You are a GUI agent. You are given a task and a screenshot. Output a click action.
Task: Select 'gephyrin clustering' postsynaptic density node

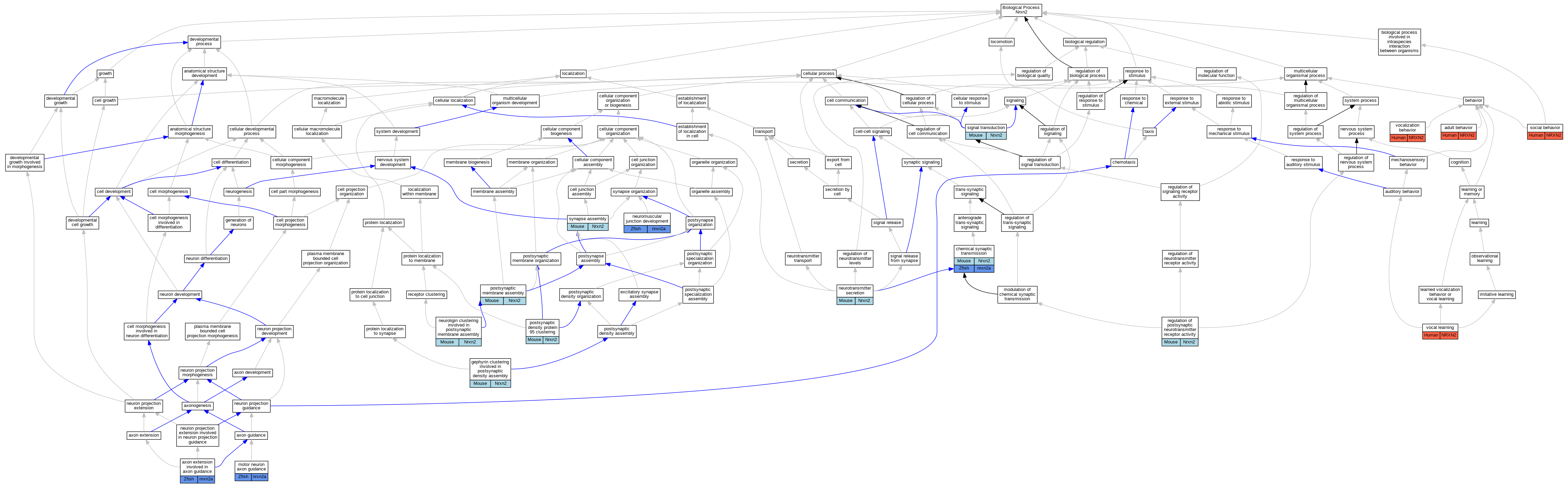[490, 373]
